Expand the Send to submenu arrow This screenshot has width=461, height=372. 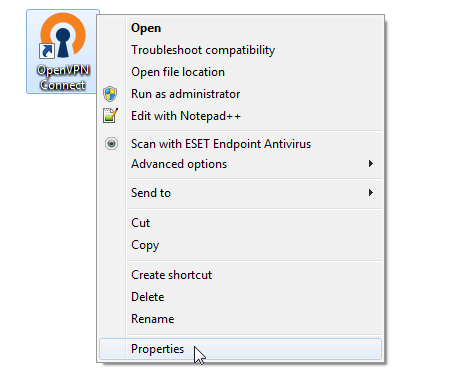pyautogui.click(x=371, y=193)
